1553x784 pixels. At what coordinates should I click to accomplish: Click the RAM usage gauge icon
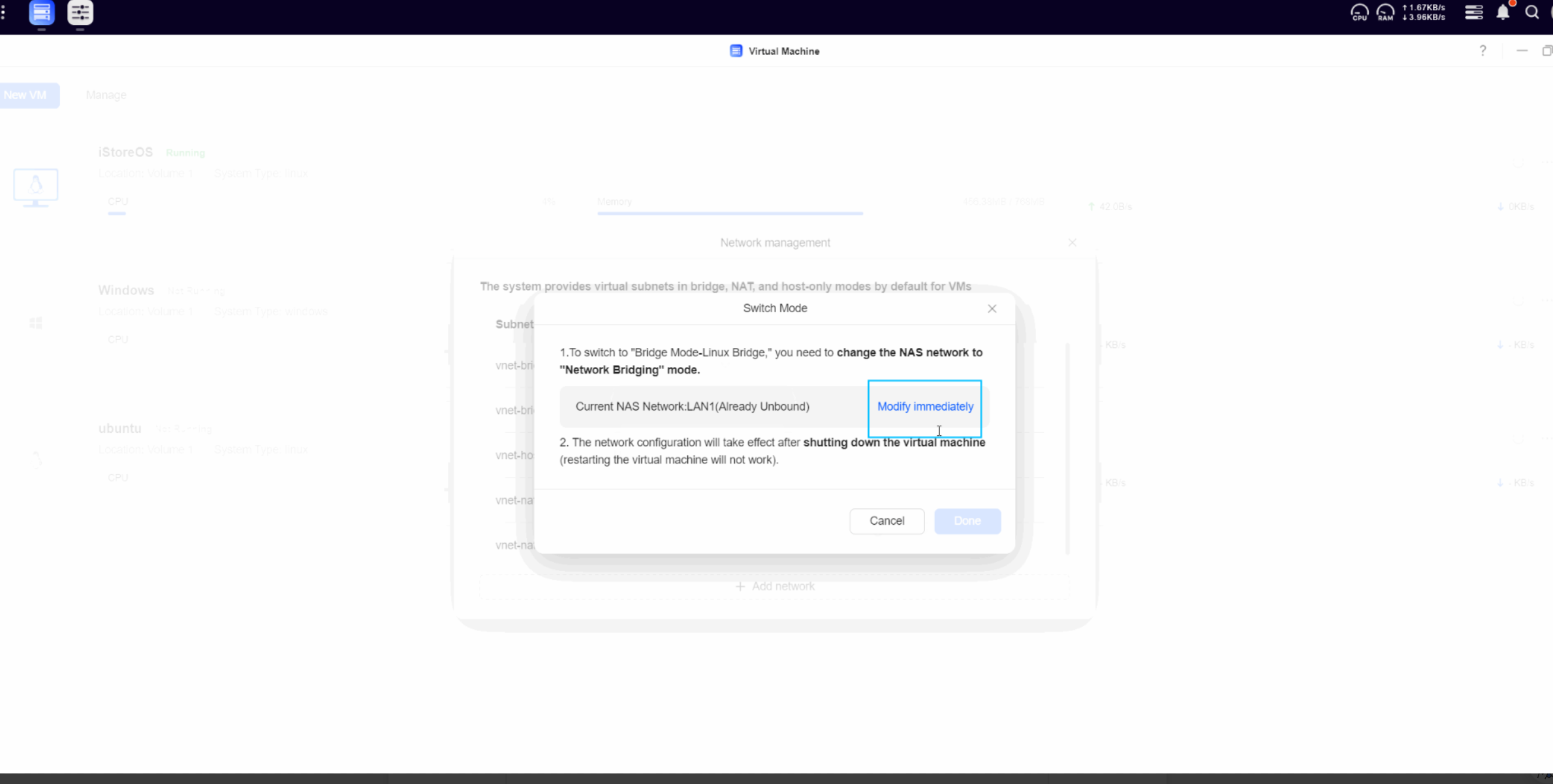(1385, 12)
